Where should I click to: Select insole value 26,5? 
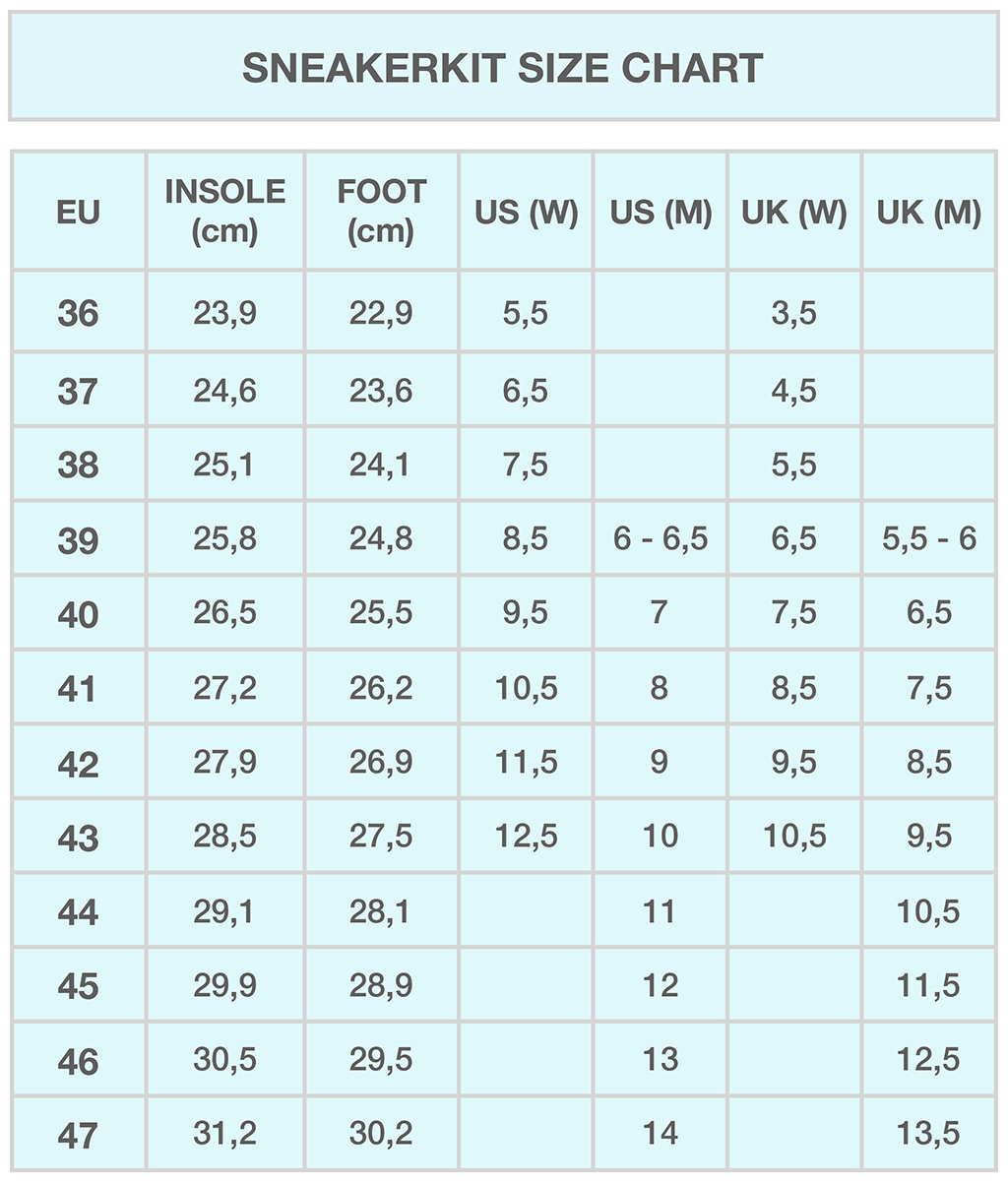(x=225, y=613)
